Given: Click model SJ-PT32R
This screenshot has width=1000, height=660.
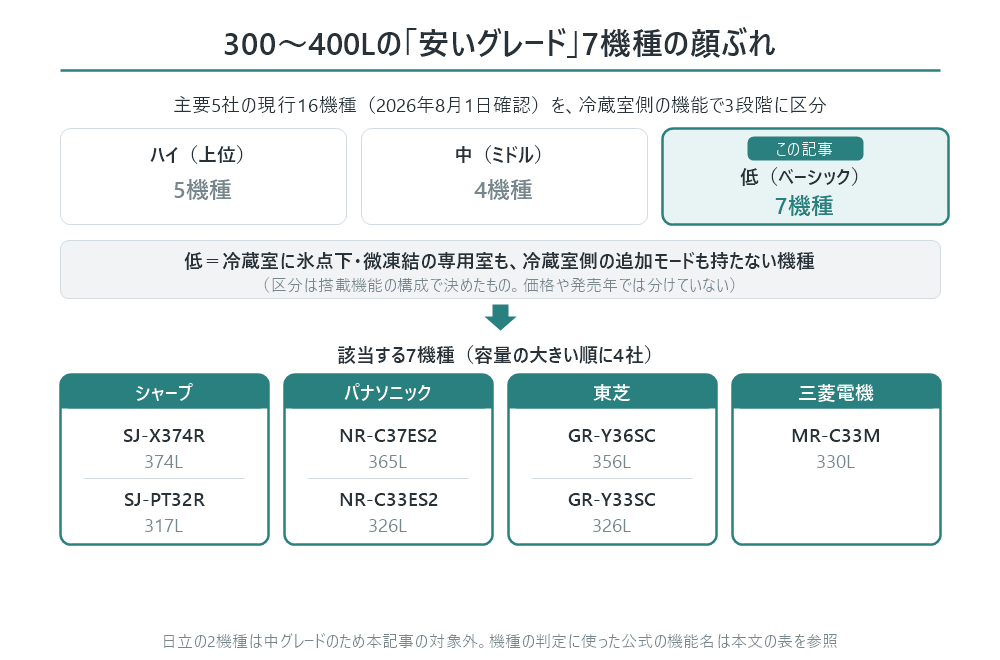Looking at the screenshot, I should 164,500.
